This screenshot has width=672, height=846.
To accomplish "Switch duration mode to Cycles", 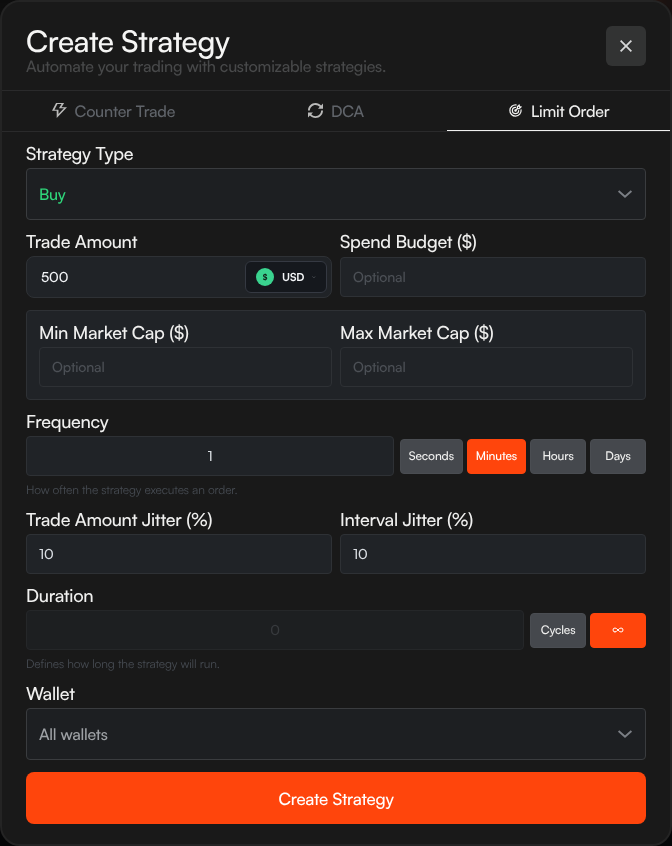I will (x=558, y=630).
